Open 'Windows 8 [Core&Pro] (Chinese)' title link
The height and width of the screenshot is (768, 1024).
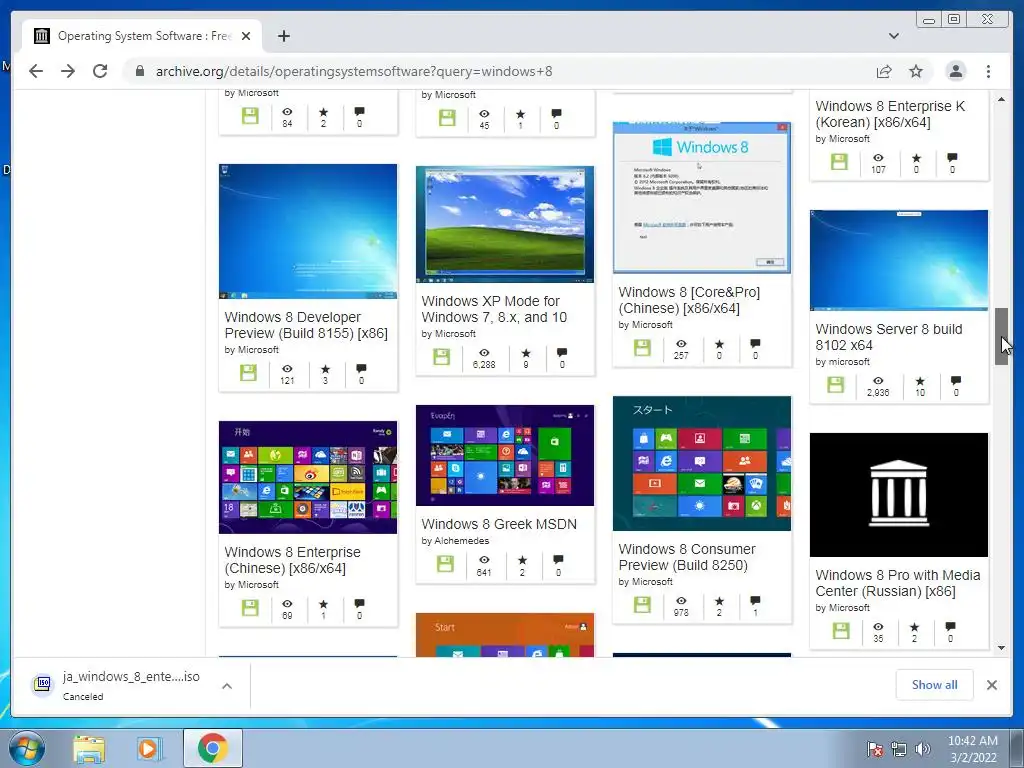click(x=690, y=300)
